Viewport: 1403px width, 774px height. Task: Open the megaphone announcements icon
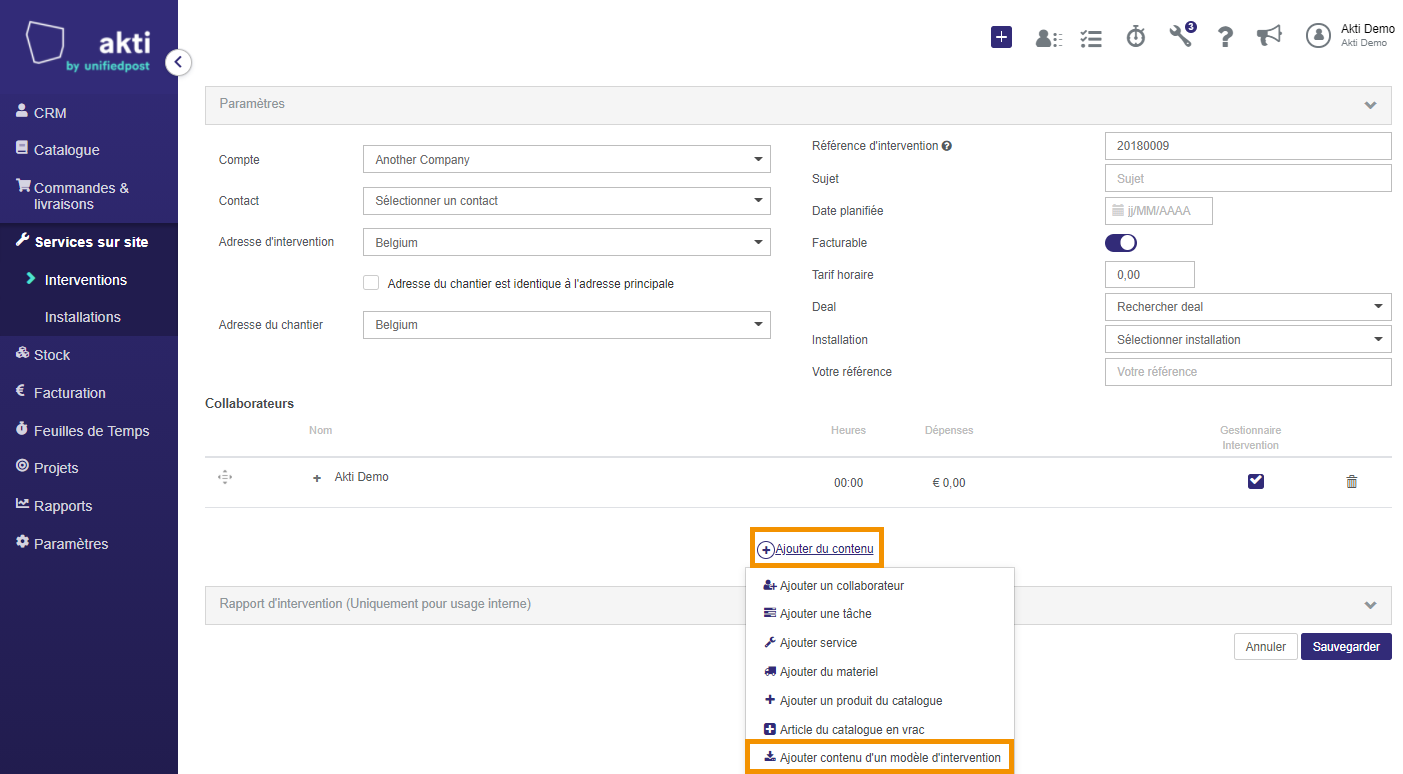tap(1269, 36)
